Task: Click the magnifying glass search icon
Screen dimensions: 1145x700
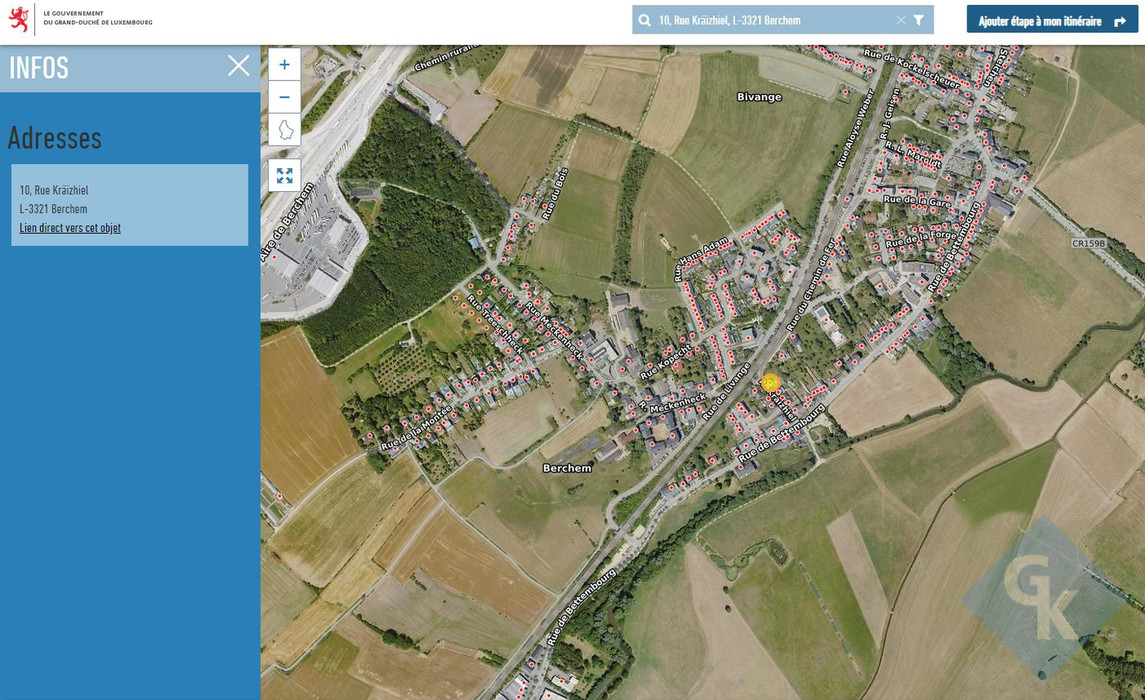Action: [645, 19]
